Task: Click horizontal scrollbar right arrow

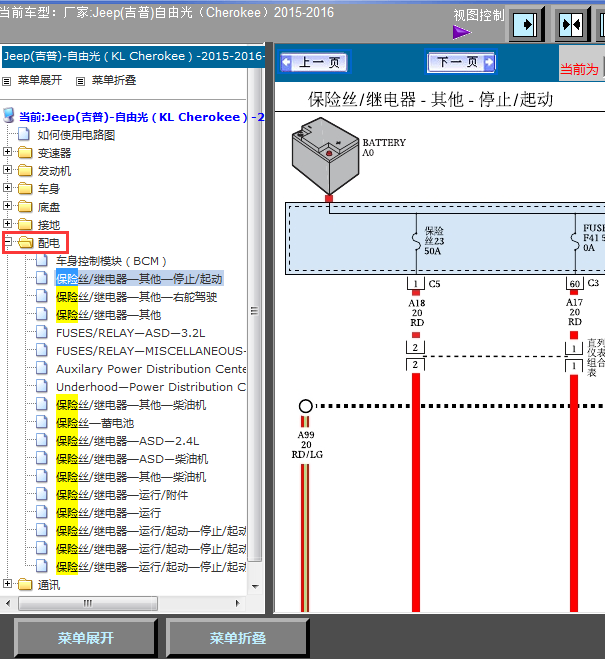Action: pos(237,604)
